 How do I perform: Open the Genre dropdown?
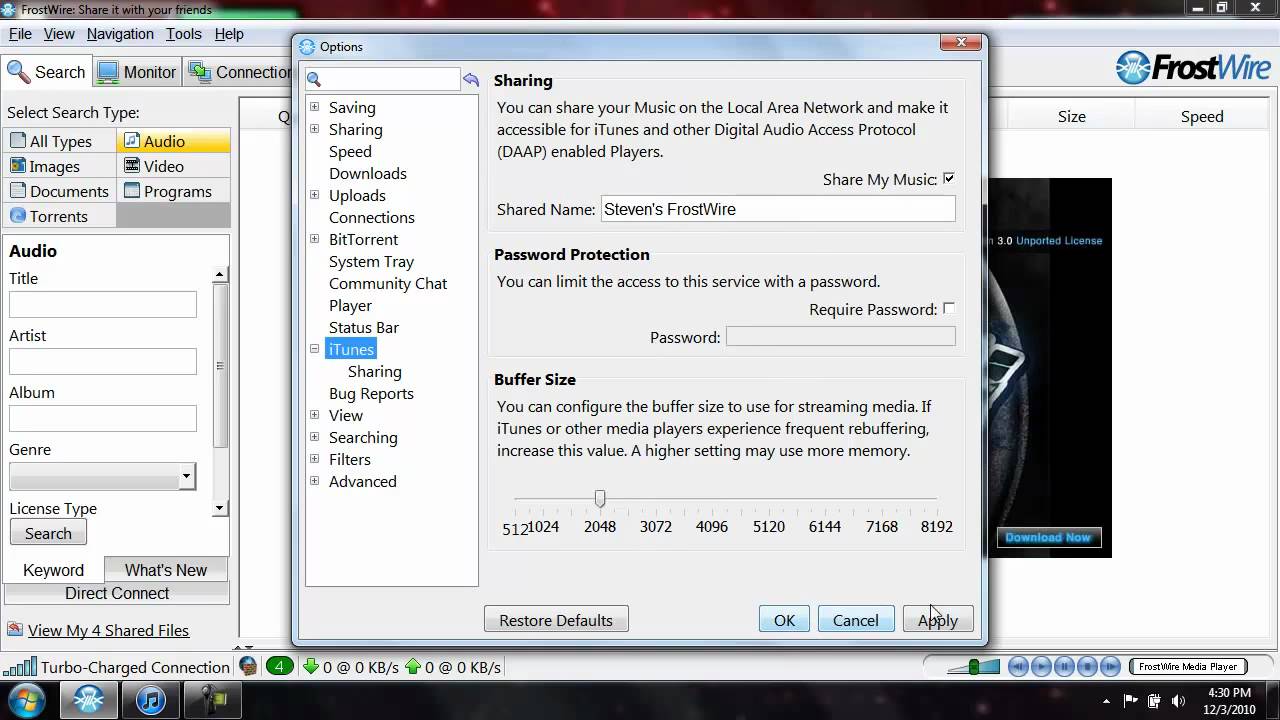(186, 477)
